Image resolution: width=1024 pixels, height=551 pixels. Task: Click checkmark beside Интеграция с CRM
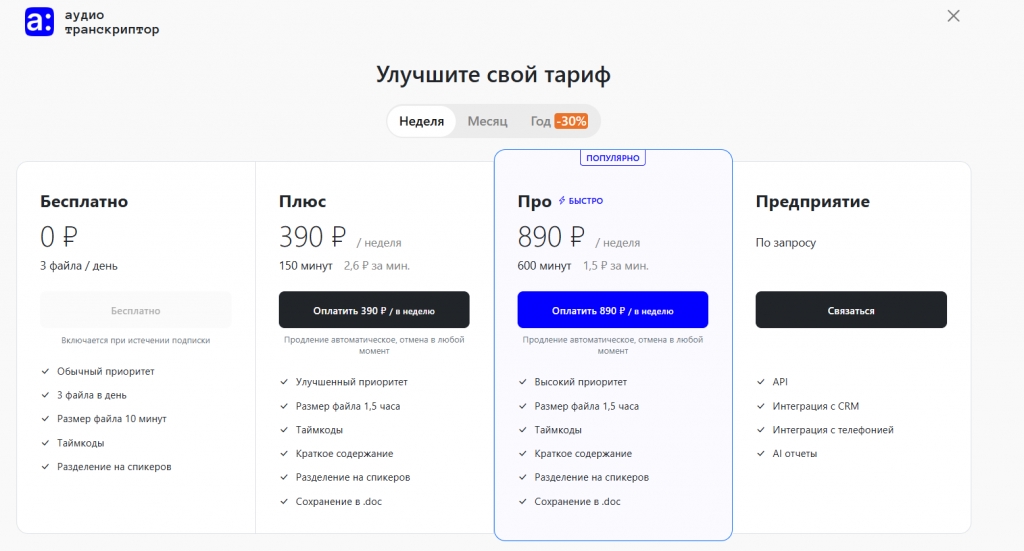(761, 406)
